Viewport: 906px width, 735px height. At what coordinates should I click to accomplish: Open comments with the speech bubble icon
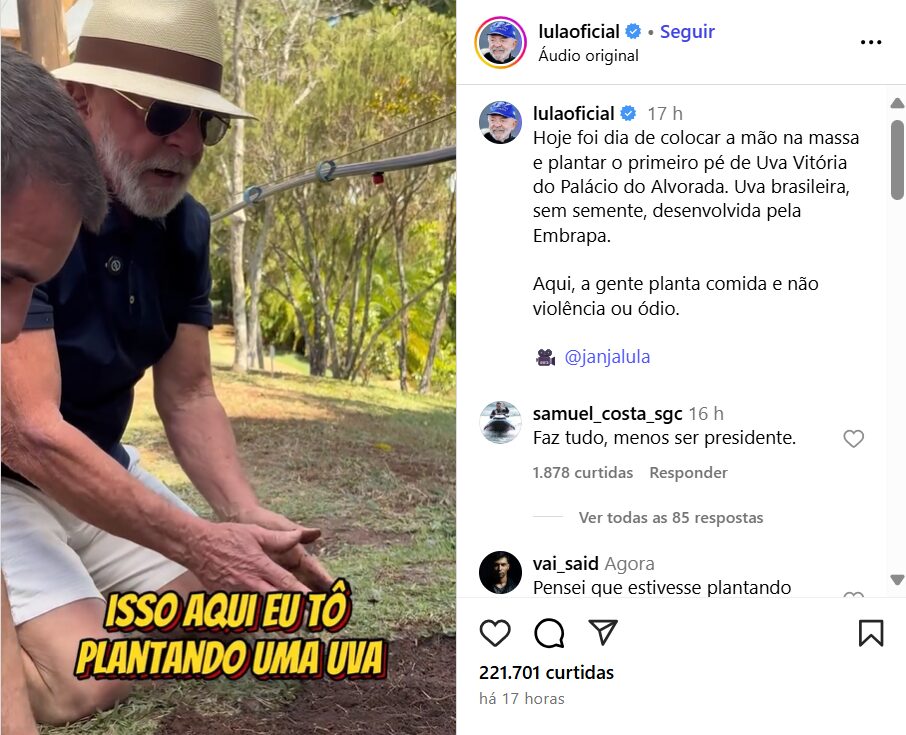(549, 633)
